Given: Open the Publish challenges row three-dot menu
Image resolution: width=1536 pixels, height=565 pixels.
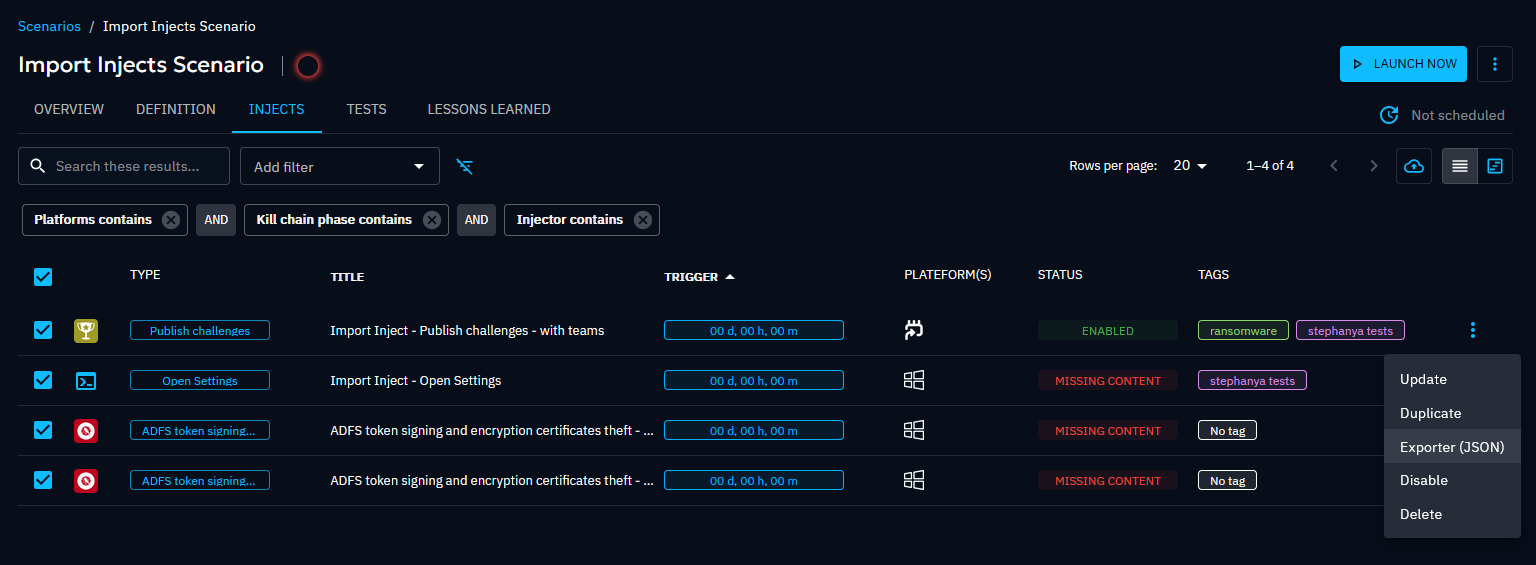Looking at the screenshot, I should tap(1472, 330).
